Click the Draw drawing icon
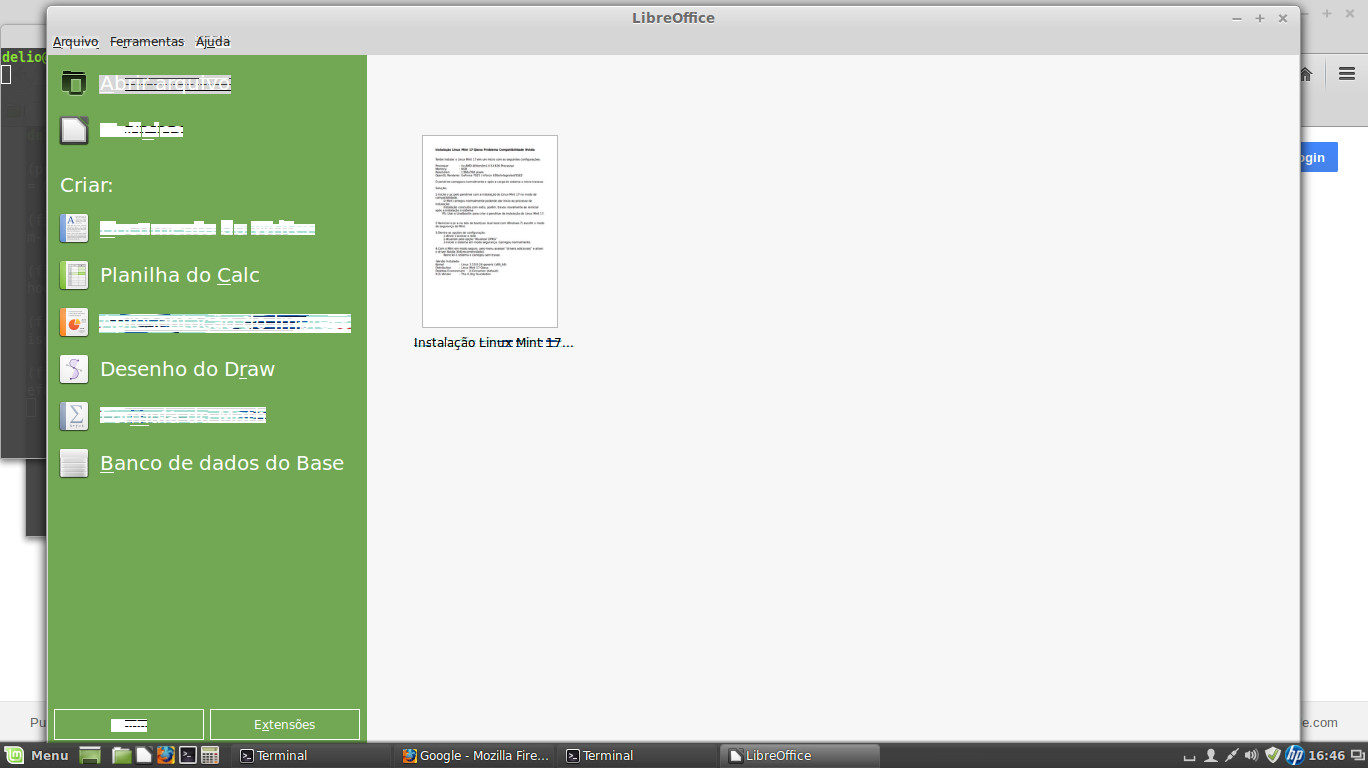The width and height of the screenshot is (1368, 768). pos(74,369)
